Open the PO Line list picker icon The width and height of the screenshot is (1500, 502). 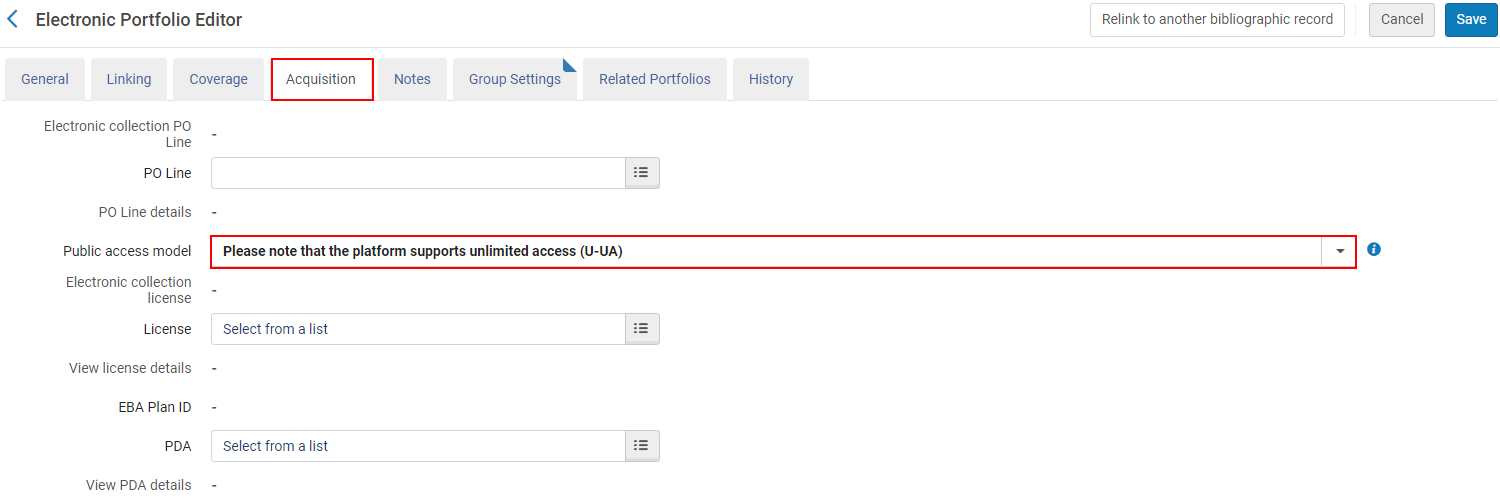coord(642,173)
